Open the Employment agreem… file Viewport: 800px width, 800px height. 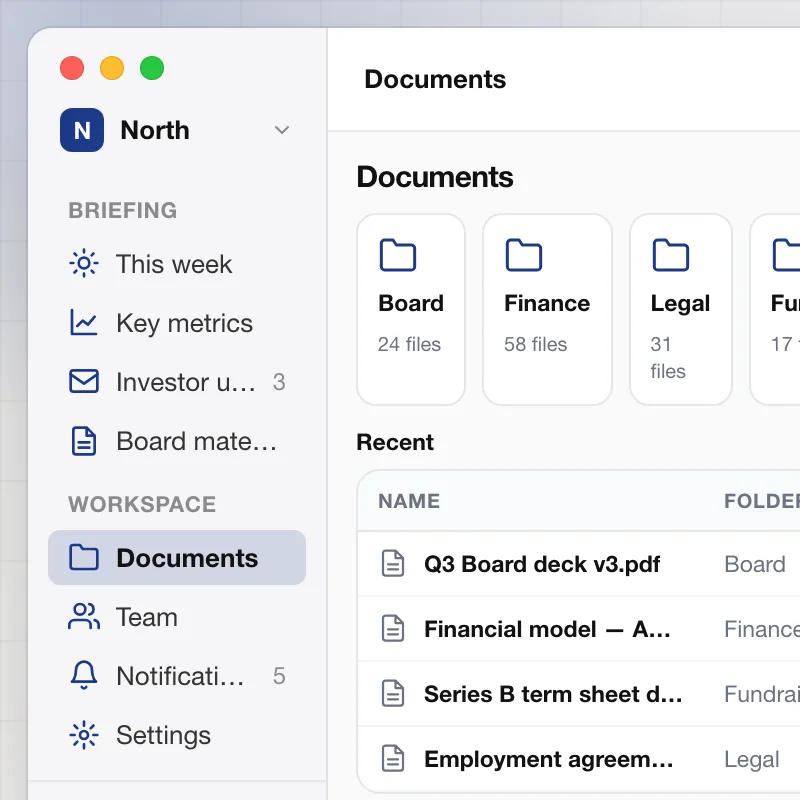pos(548,760)
